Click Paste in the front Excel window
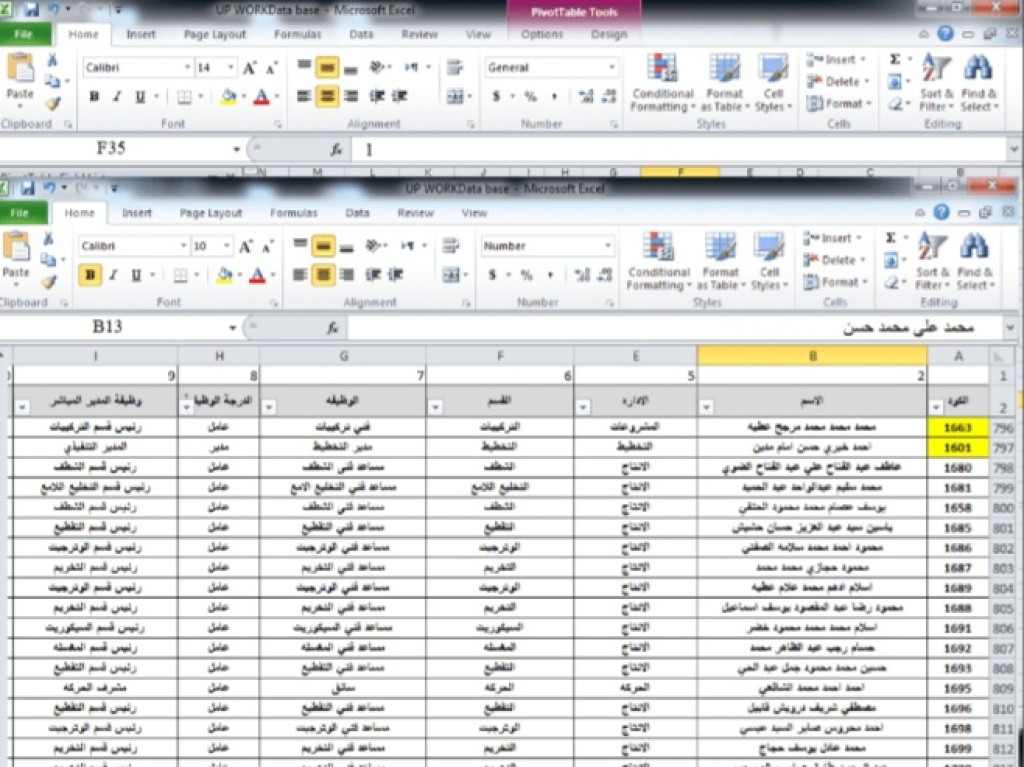 click(16, 257)
